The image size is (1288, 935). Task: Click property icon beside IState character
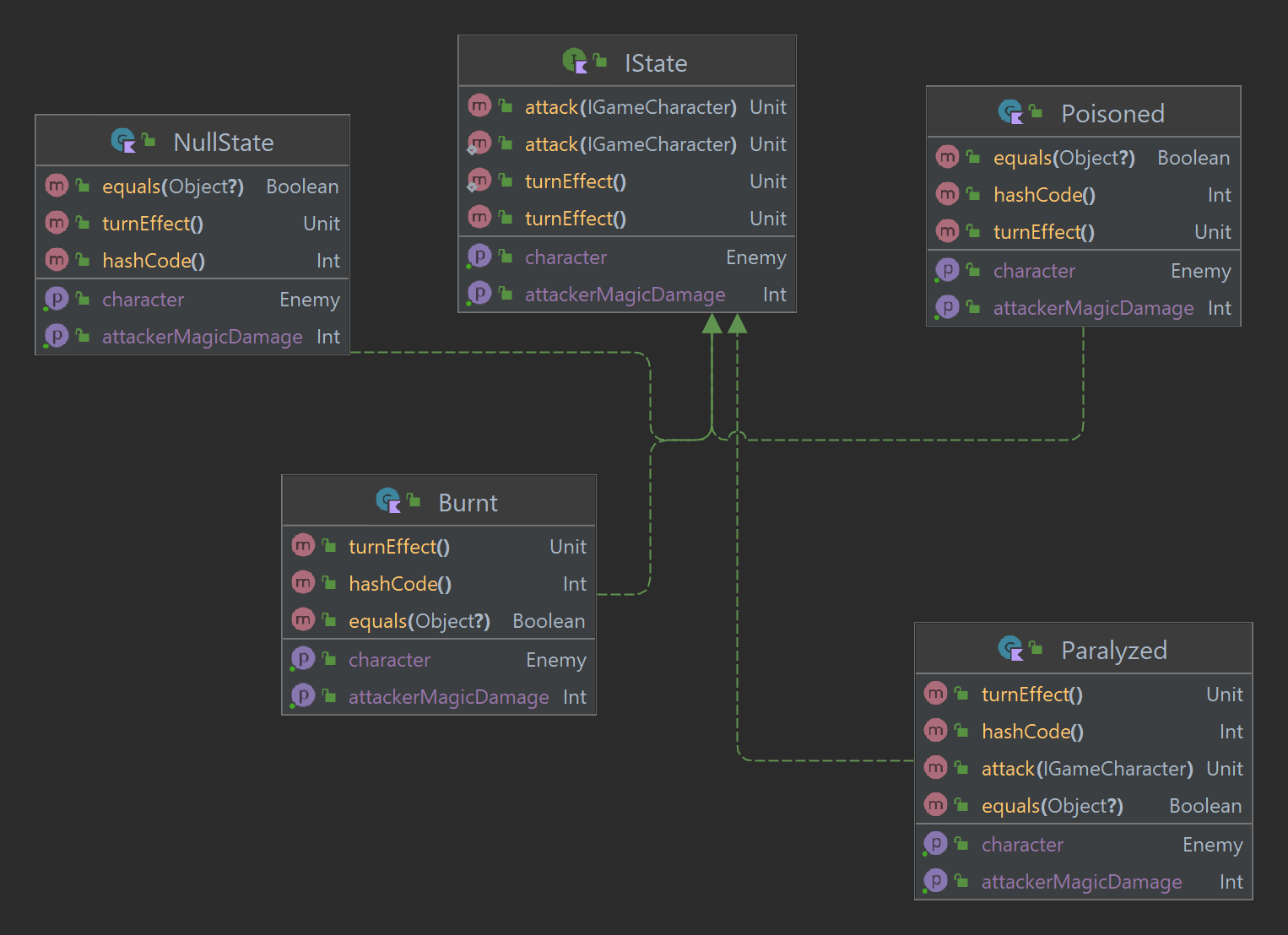479,256
